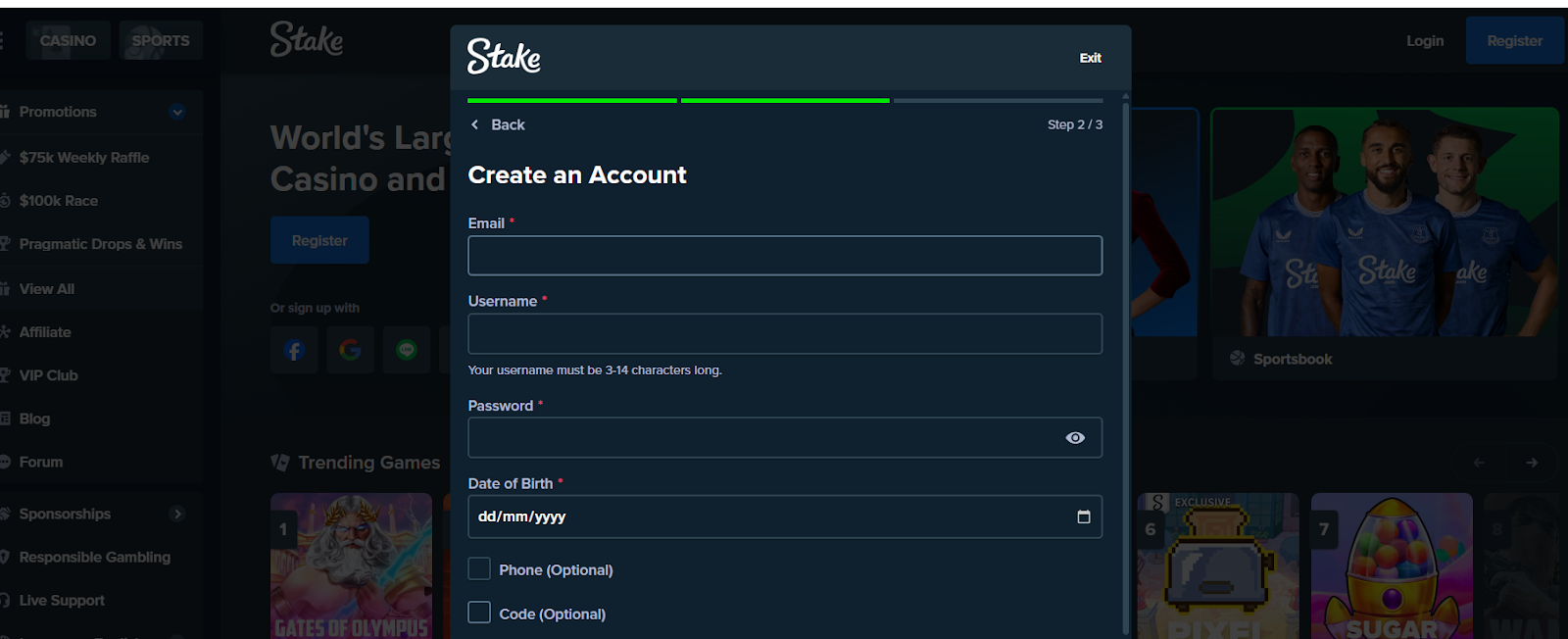Click the Stake logo in the dialog header
Image resolution: width=1568 pixels, height=639 pixels.
pyautogui.click(x=504, y=57)
